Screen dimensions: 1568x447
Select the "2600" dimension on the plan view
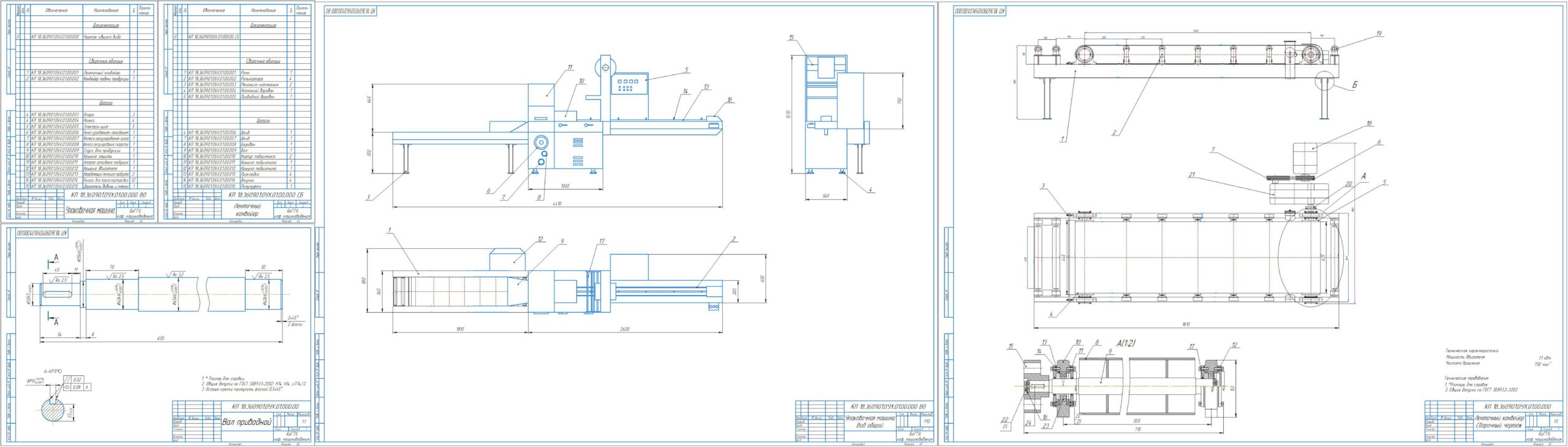tap(625, 329)
